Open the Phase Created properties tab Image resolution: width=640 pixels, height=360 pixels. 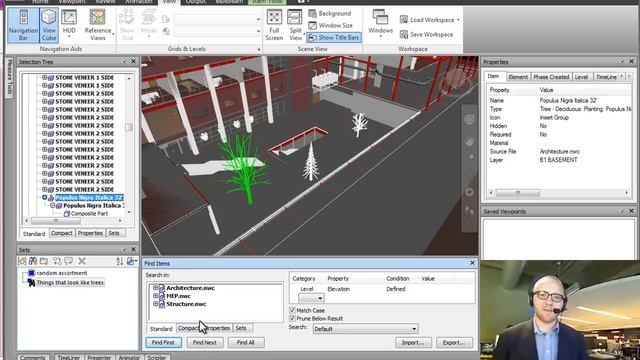tap(551, 77)
